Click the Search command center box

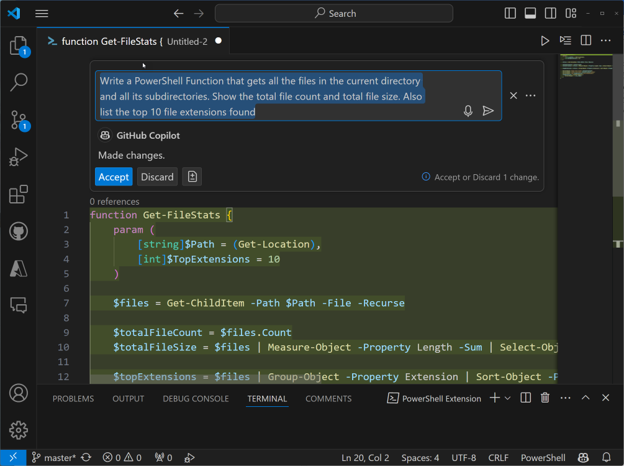coord(333,14)
